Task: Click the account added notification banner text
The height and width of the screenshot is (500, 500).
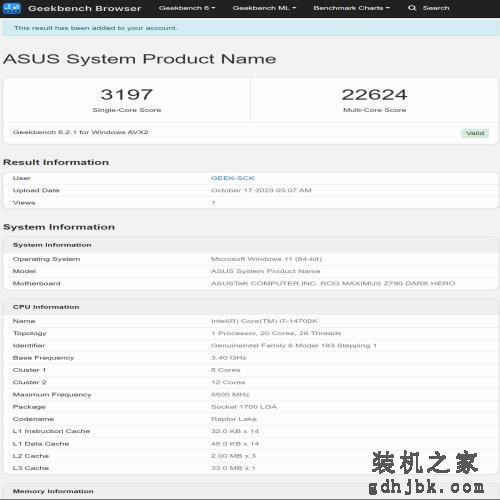Action: [95, 28]
